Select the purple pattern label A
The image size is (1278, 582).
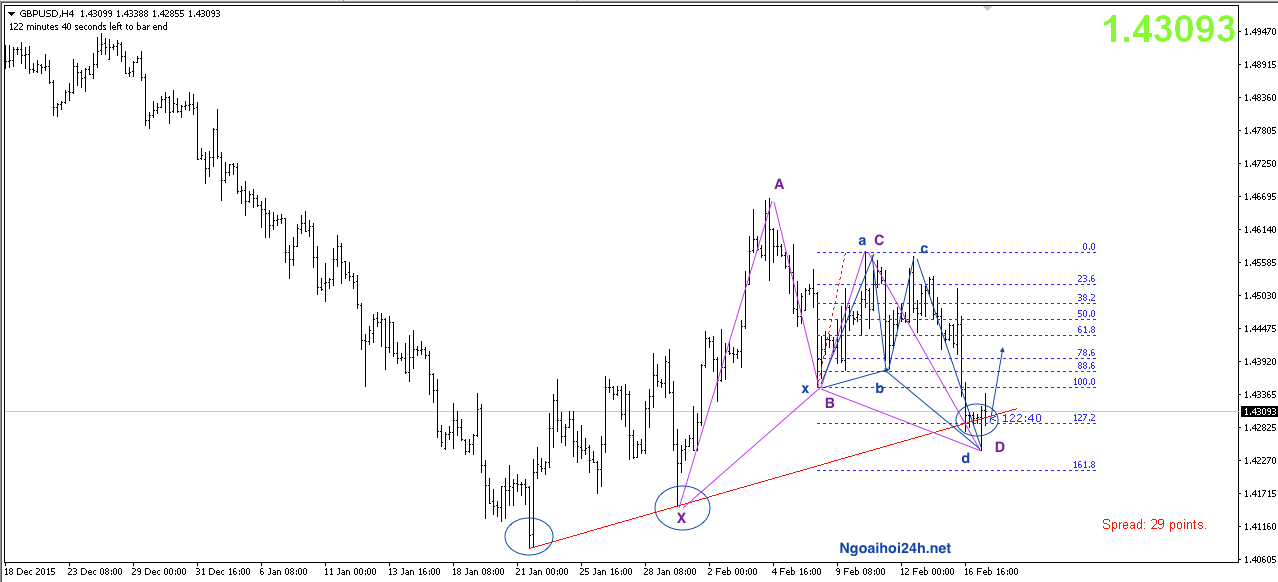pos(779,184)
